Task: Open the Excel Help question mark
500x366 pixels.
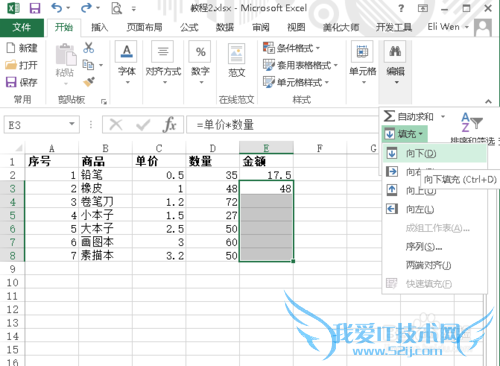Action: 401,8
